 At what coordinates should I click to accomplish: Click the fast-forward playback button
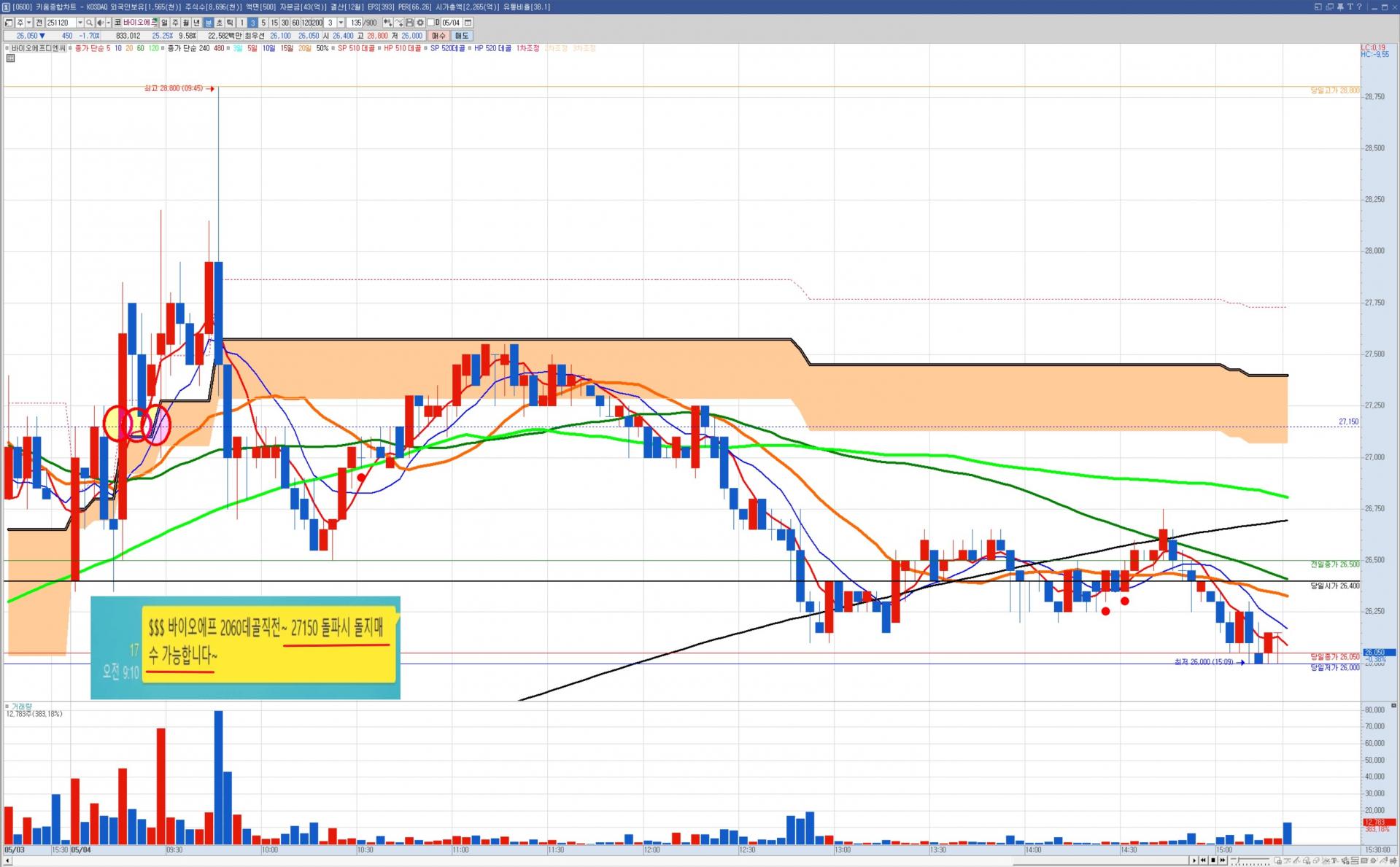(x=1223, y=860)
